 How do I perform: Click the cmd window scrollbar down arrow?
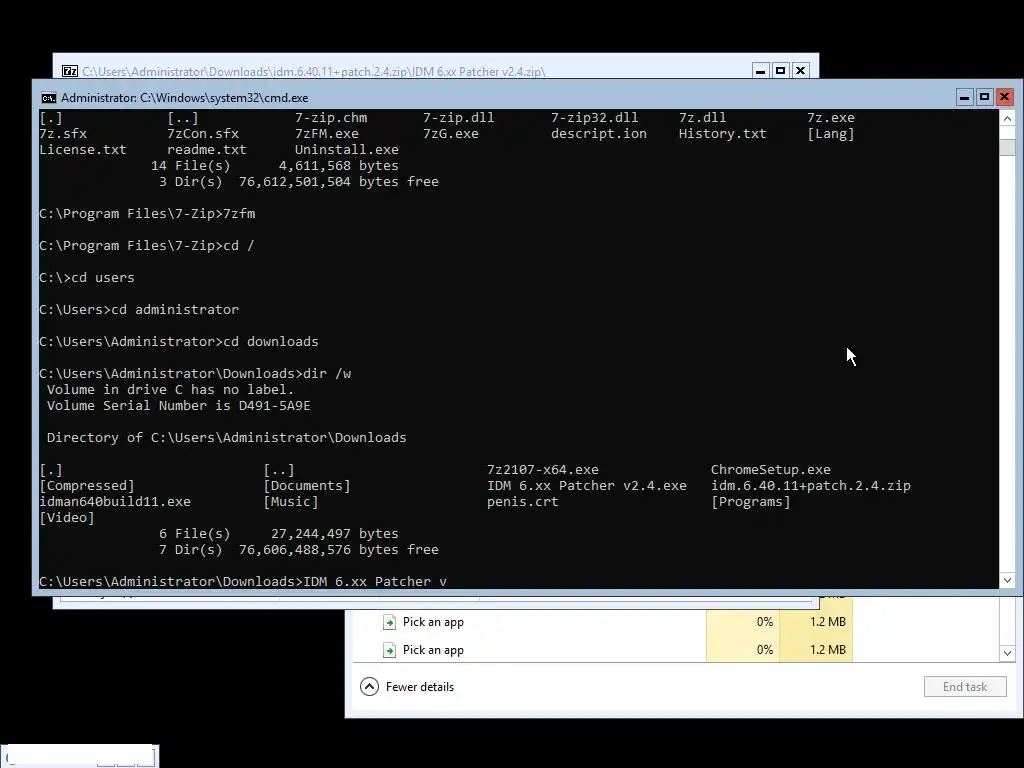point(1007,580)
